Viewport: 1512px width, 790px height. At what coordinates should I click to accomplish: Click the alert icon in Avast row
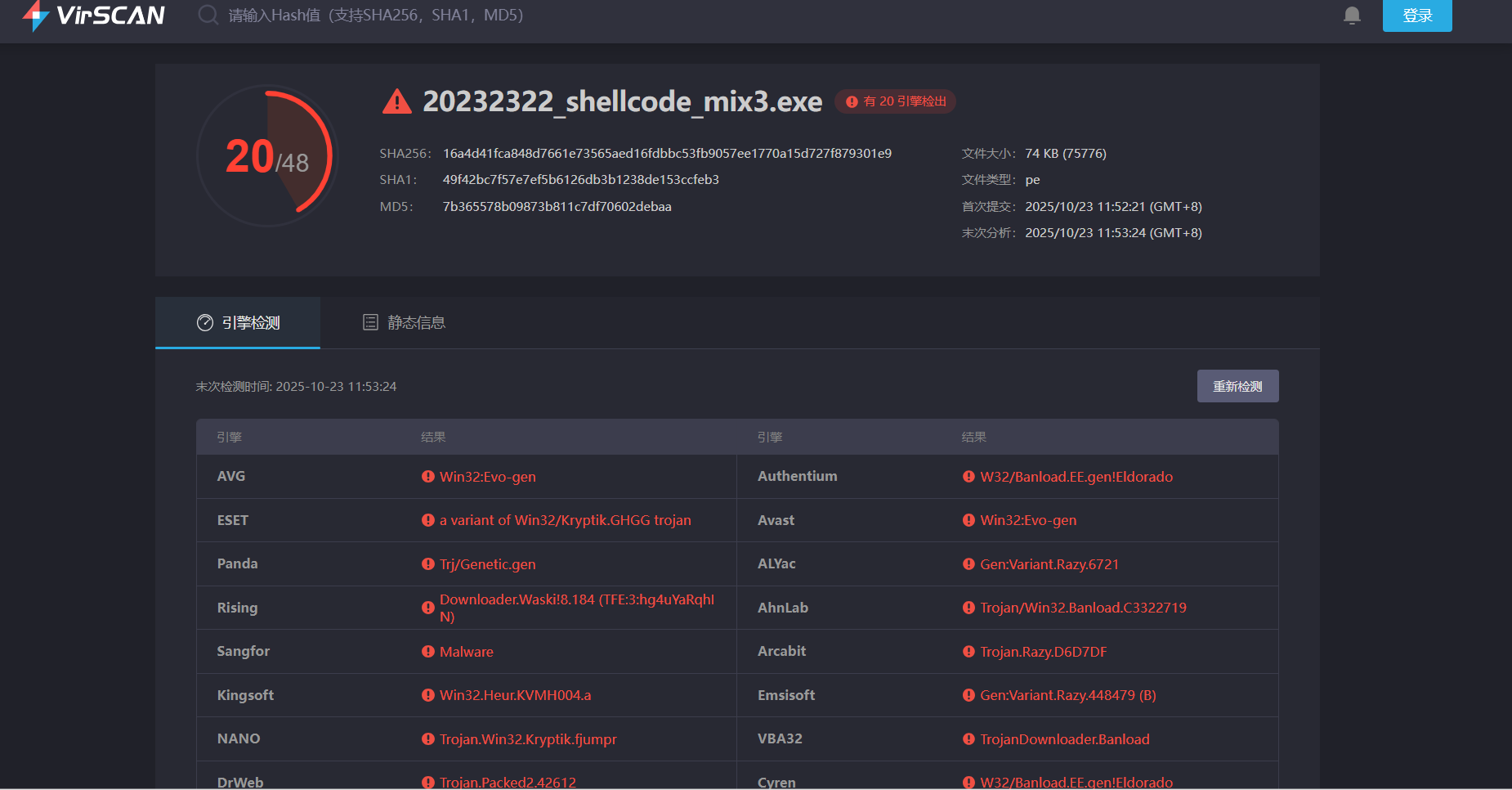click(968, 520)
